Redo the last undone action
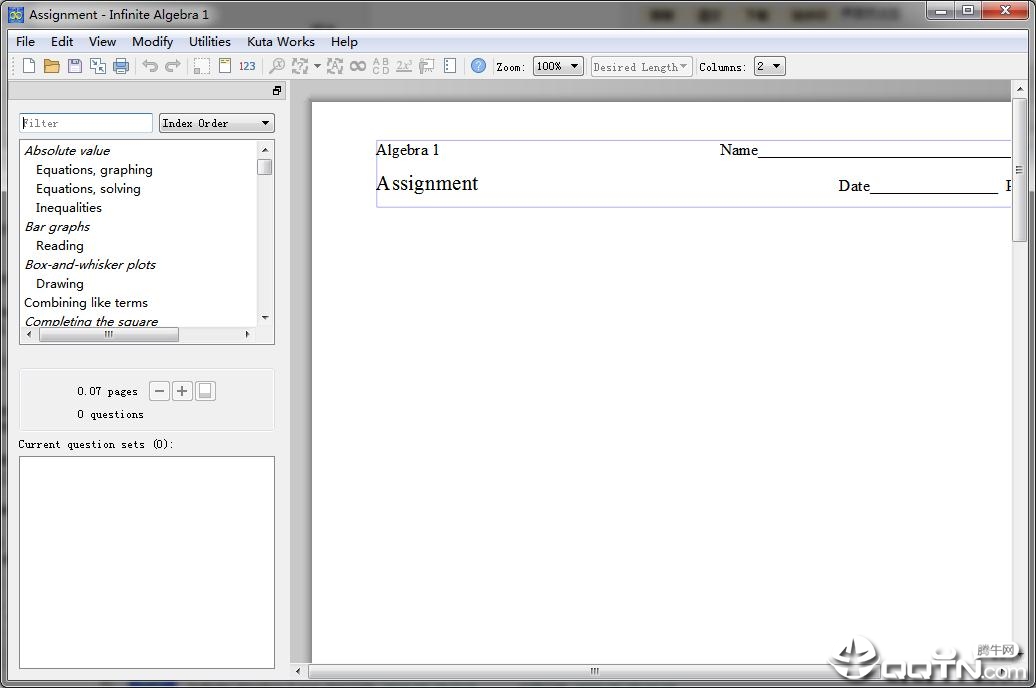Image resolution: width=1036 pixels, height=688 pixels. (172, 65)
